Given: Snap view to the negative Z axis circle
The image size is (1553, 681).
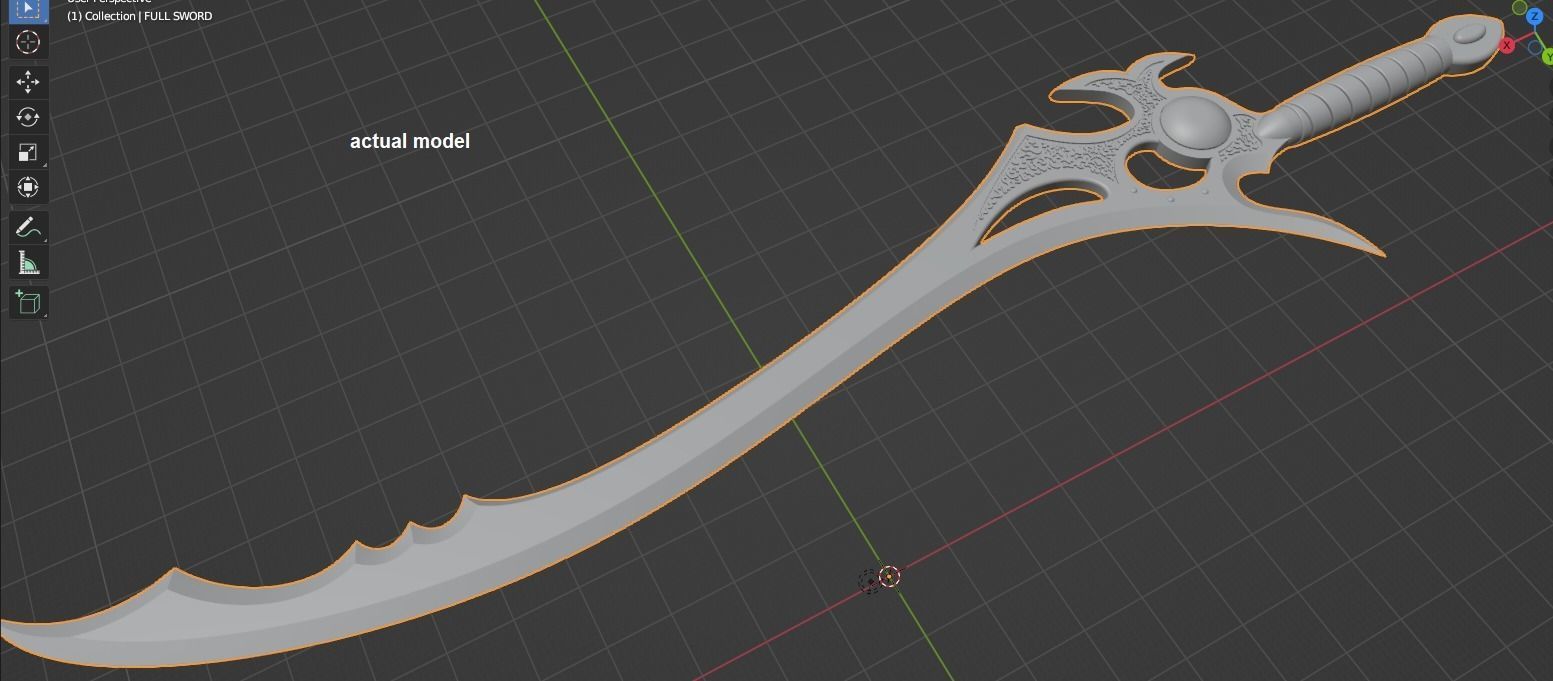Looking at the screenshot, I should [x=1535, y=47].
